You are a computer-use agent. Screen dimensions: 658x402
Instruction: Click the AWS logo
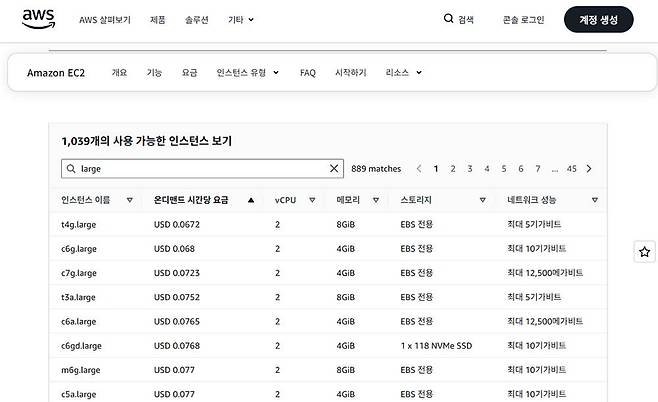38,19
